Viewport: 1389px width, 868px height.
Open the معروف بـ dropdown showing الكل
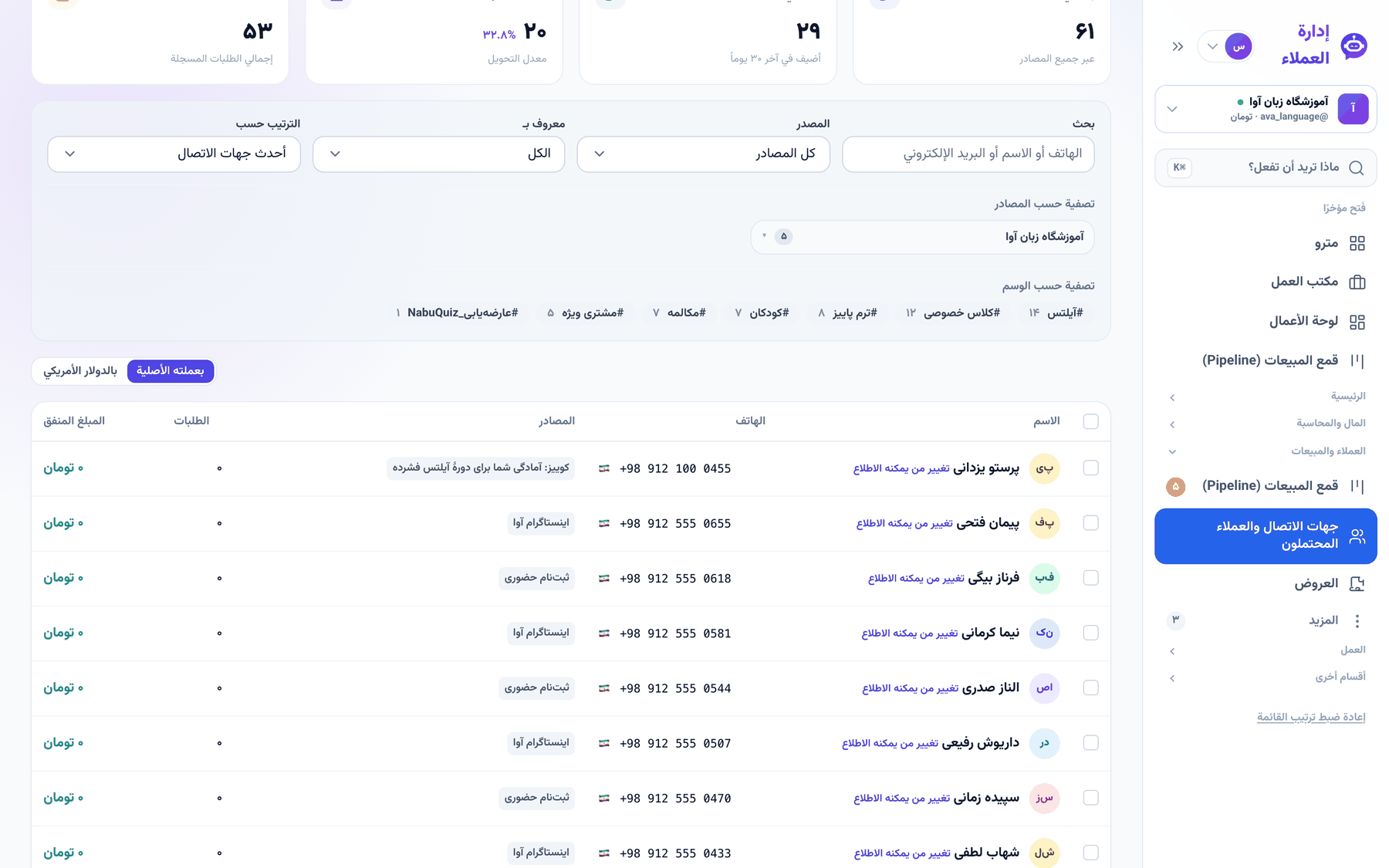tap(438, 154)
